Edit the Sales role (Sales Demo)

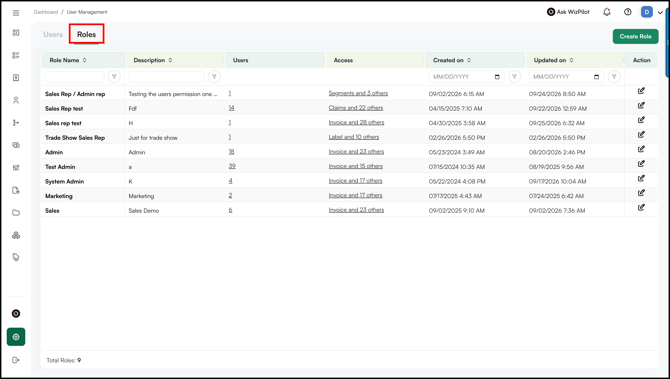pyautogui.click(x=641, y=207)
